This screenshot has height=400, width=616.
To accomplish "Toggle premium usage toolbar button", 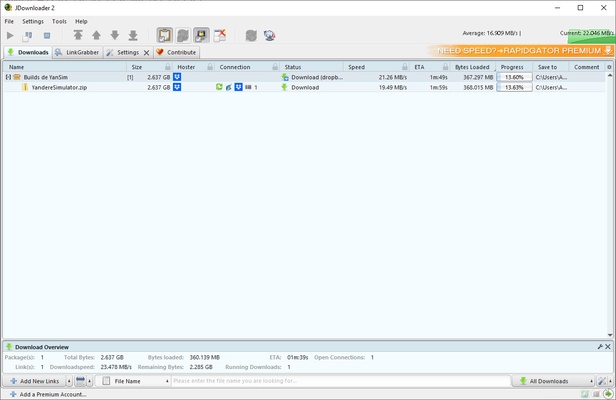I will point(201,35).
